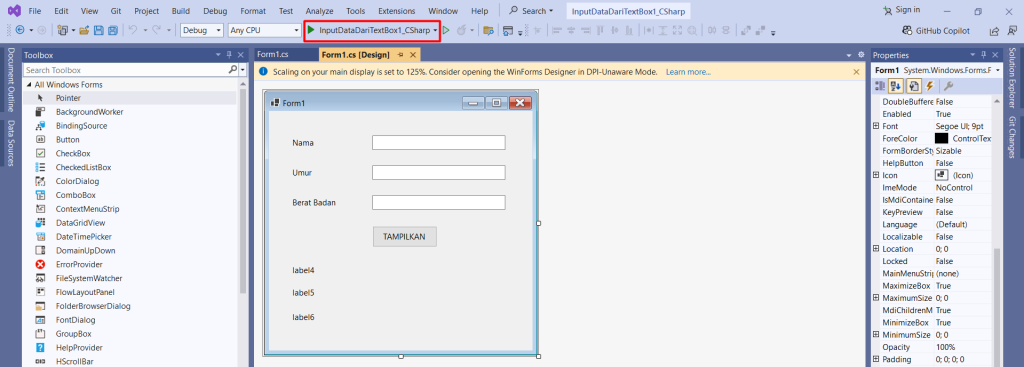1024x367 pixels.
Task: Dismiss the scaling notification bar
Action: 856,72
